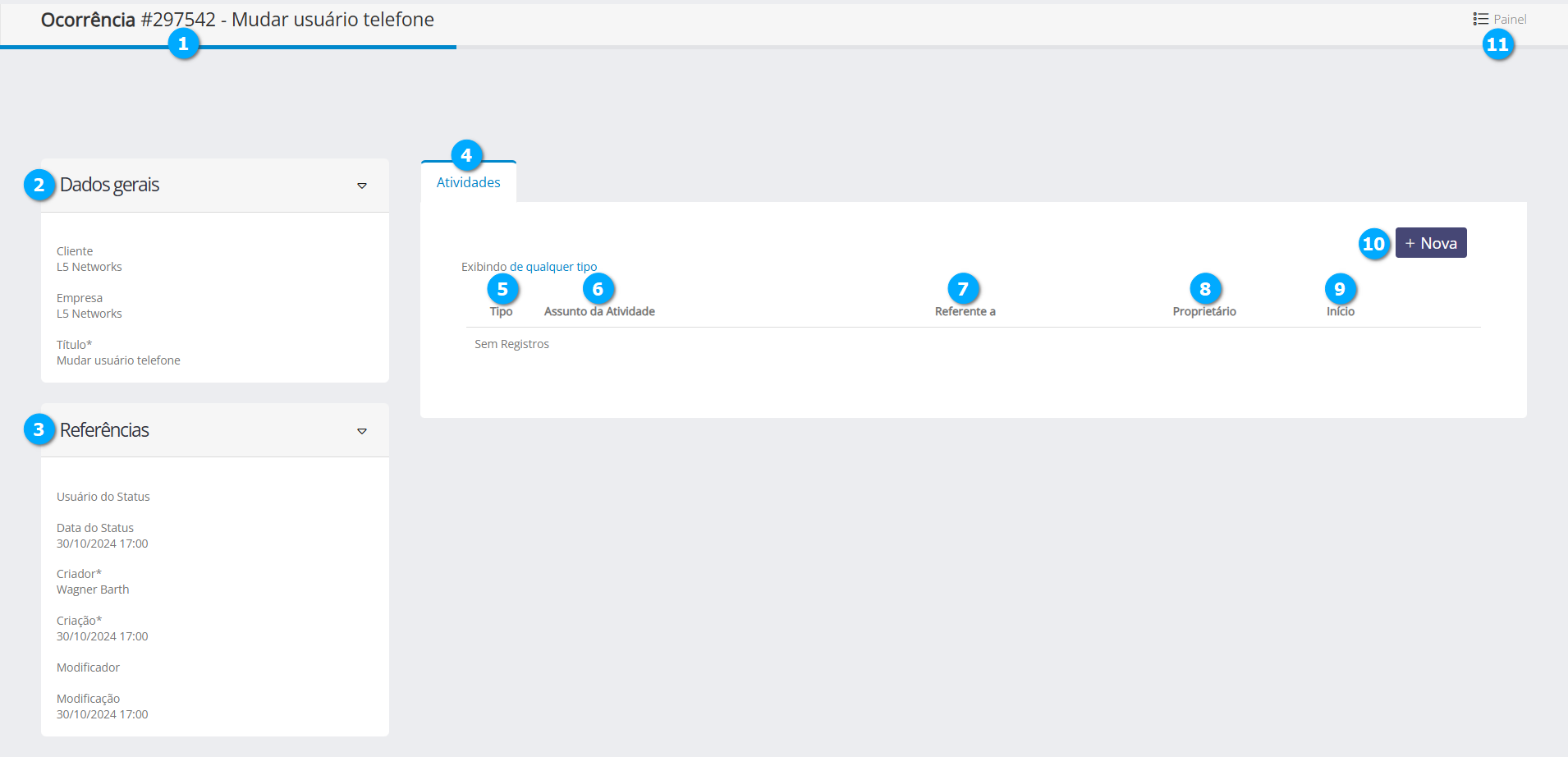This screenshot has width=1568, height=757.
Task: Click the Painel list icon
Action: (1480, 19)
